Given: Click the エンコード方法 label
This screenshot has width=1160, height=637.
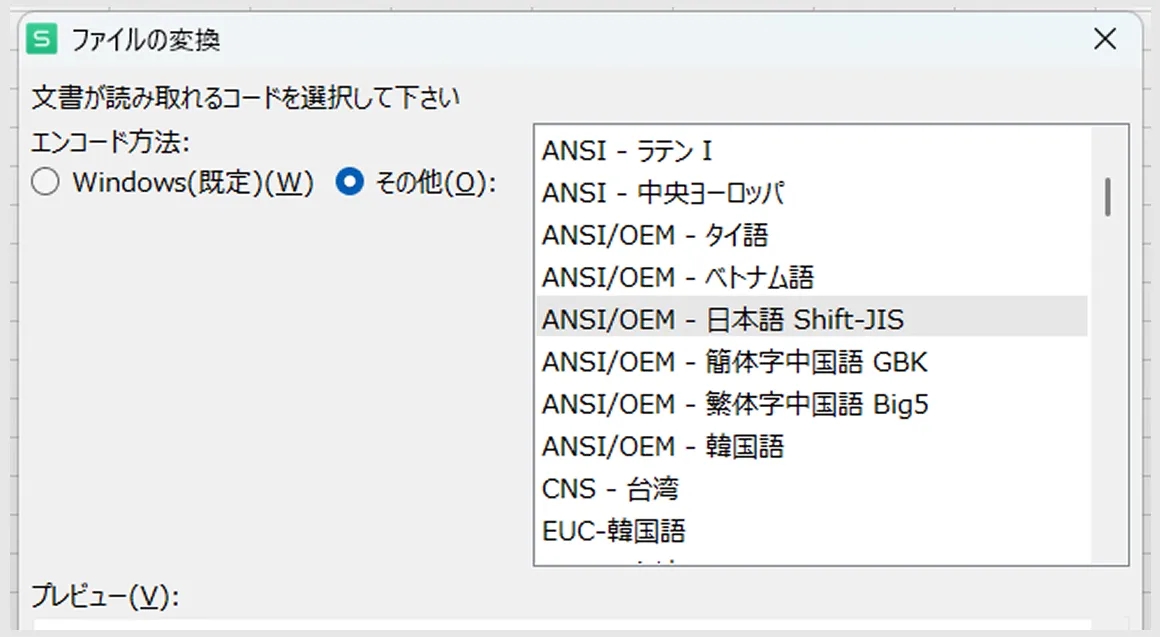Looking at the screenshot, I should (110, 142).
